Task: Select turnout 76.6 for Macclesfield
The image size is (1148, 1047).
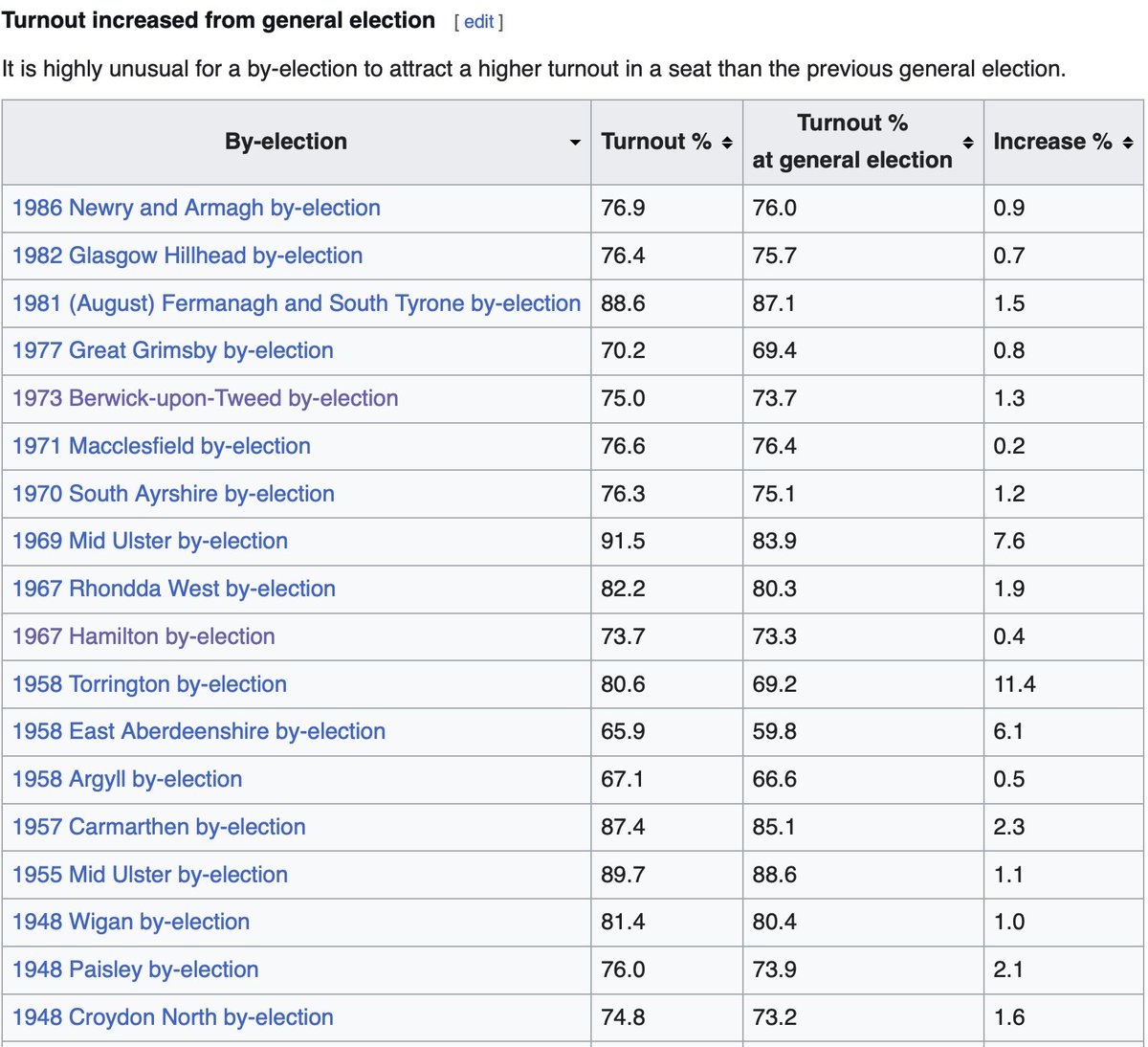Action: pyautogui.click(x=623, y=446)
